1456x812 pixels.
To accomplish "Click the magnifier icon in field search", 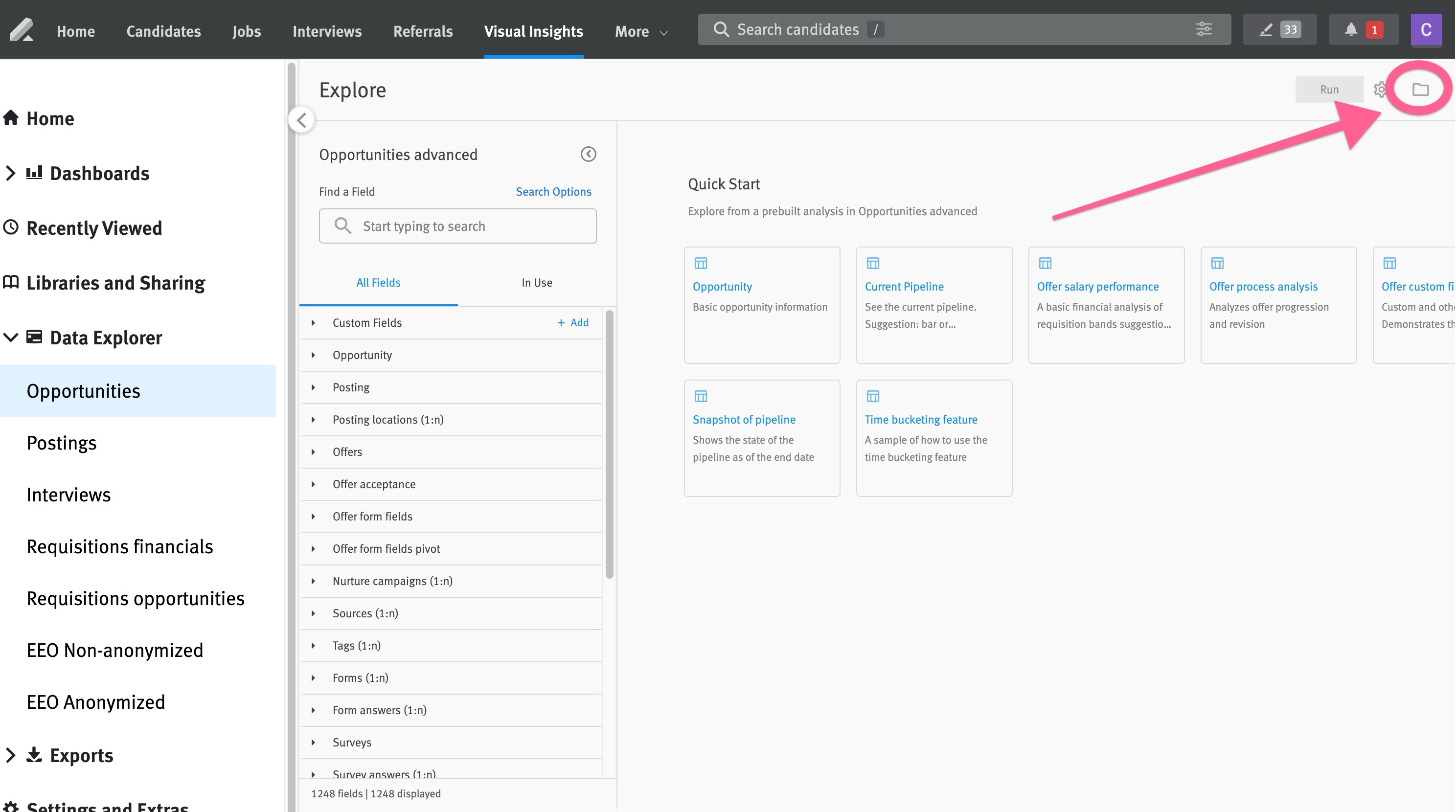I will pos(342,226).
